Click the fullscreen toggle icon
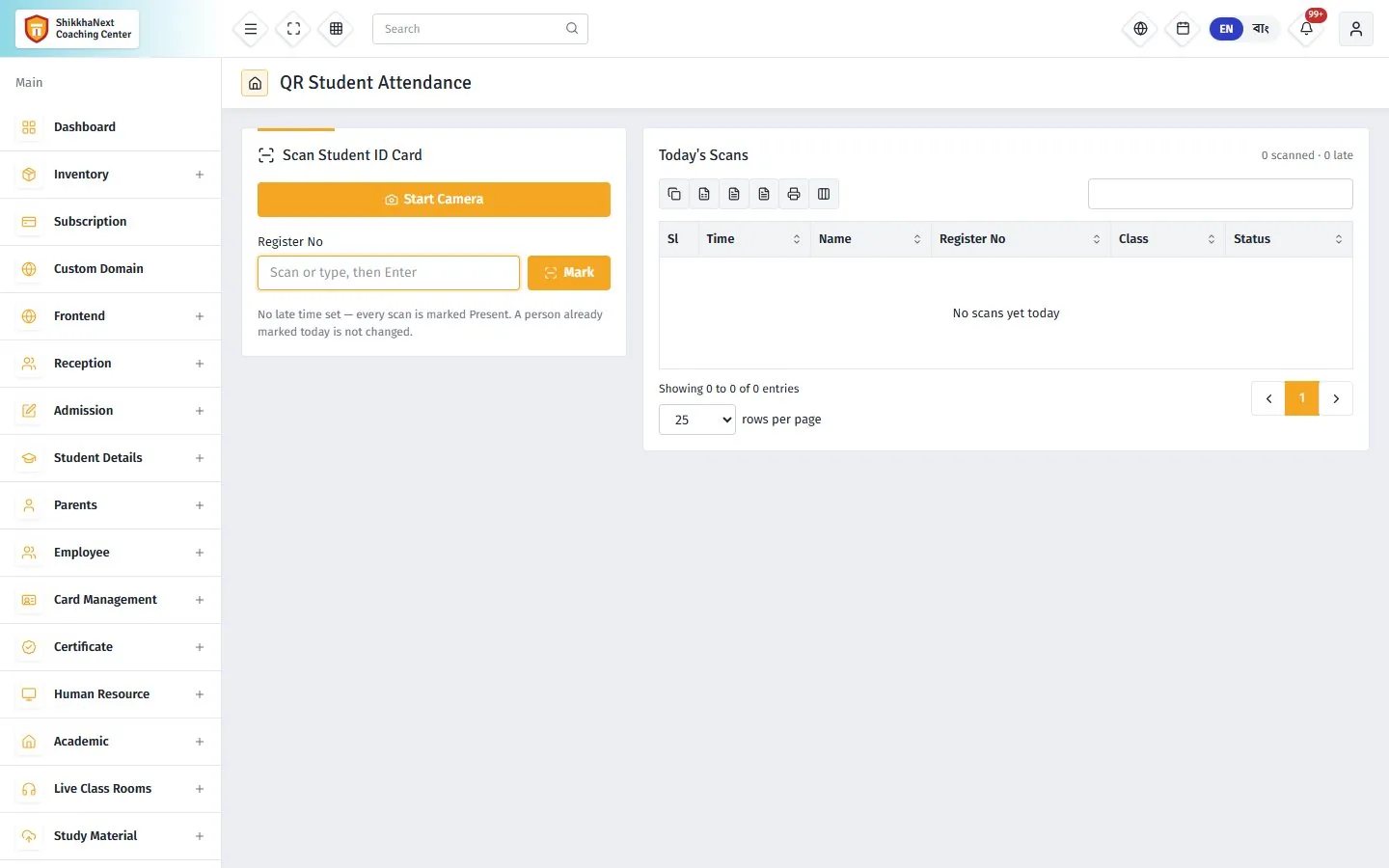 [293, 29]
